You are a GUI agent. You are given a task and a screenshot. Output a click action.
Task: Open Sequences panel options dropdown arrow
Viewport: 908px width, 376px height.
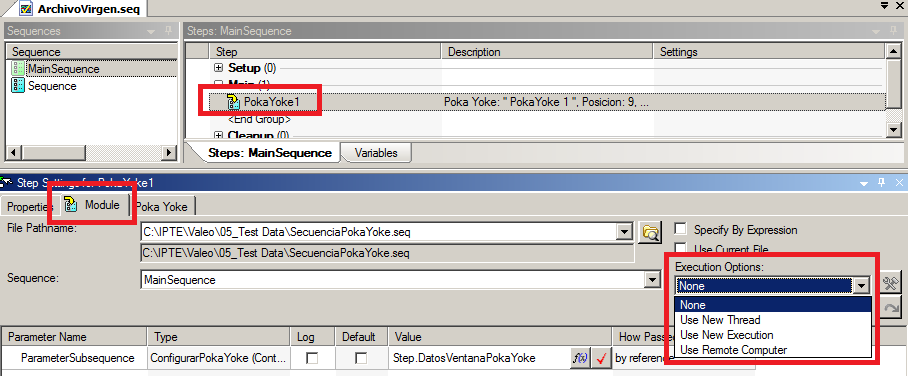click(x=151, y=31)
